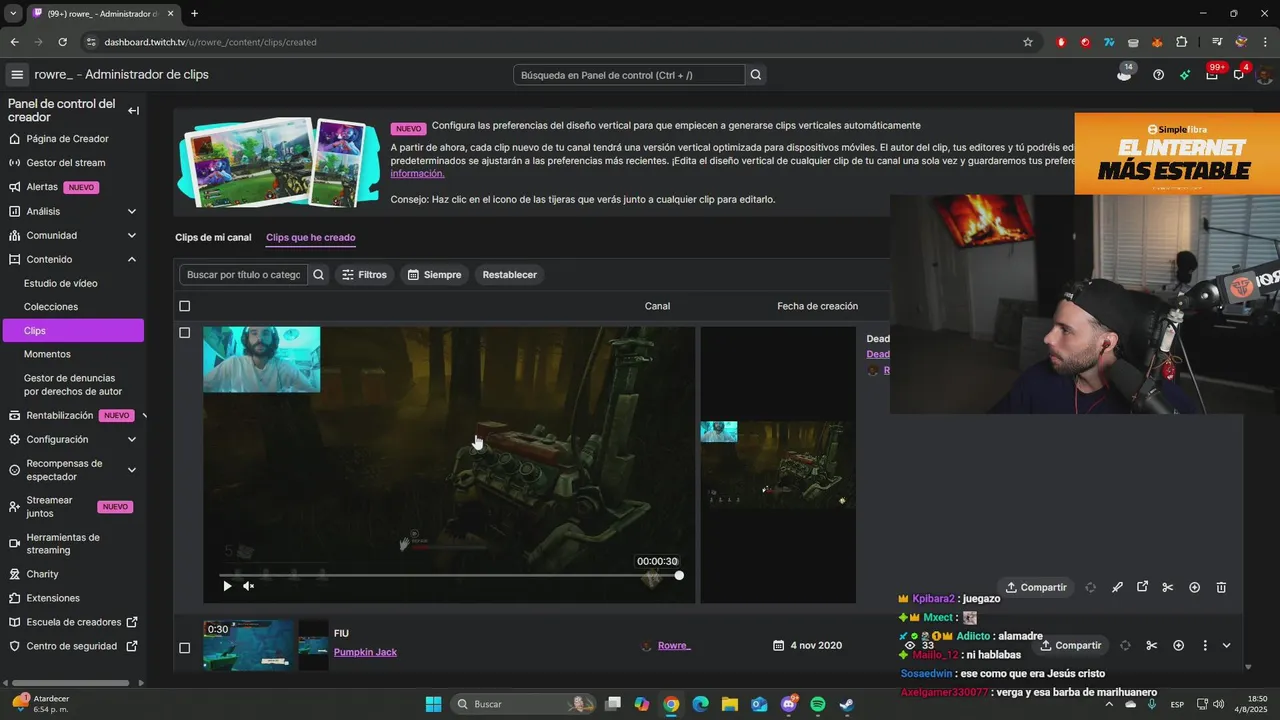Collapse the creator dashboard sidebar

(x=133, y=111)
